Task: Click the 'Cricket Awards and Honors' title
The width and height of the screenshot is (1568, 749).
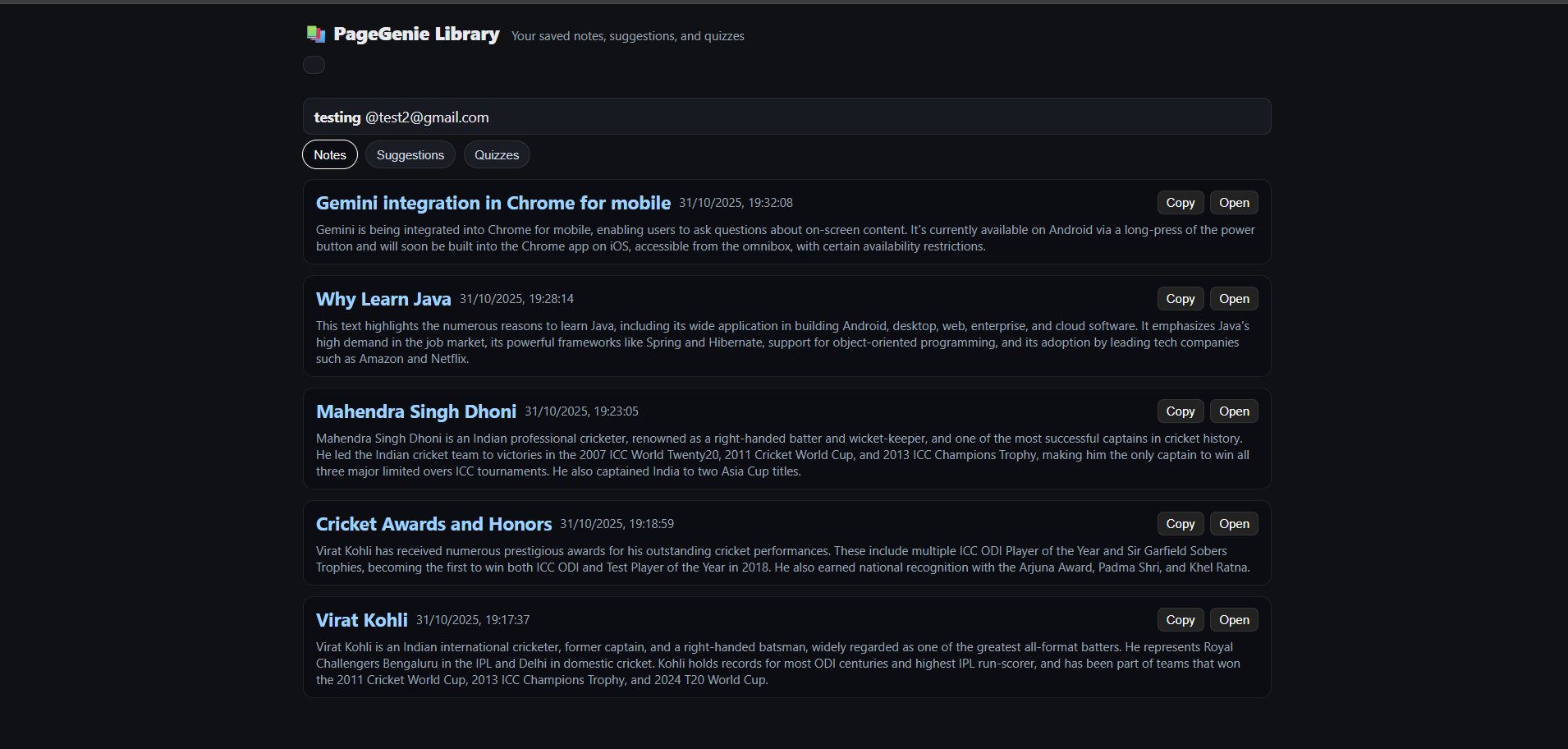Action: pos(433,524)
